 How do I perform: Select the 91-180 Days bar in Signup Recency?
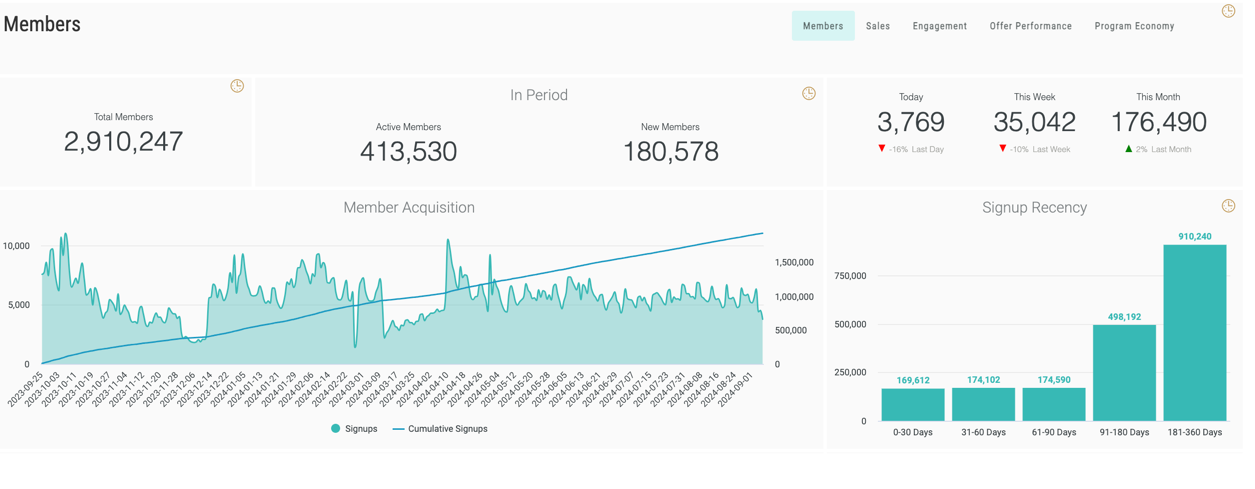[1124, 373]
